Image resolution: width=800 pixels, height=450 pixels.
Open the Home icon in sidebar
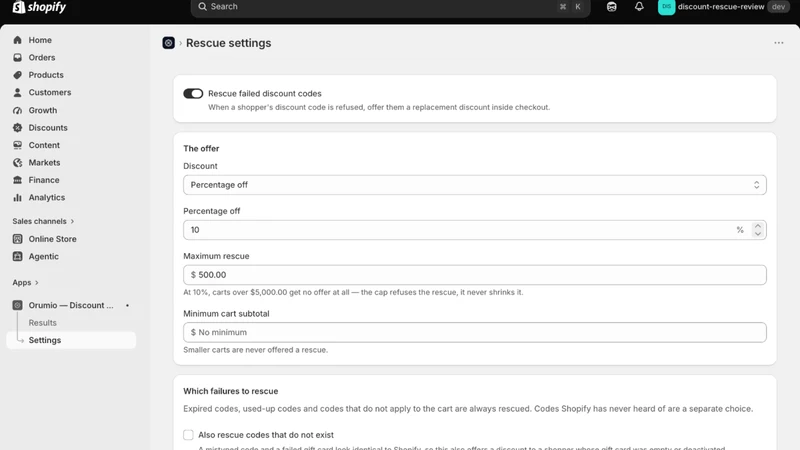[17, 40]
